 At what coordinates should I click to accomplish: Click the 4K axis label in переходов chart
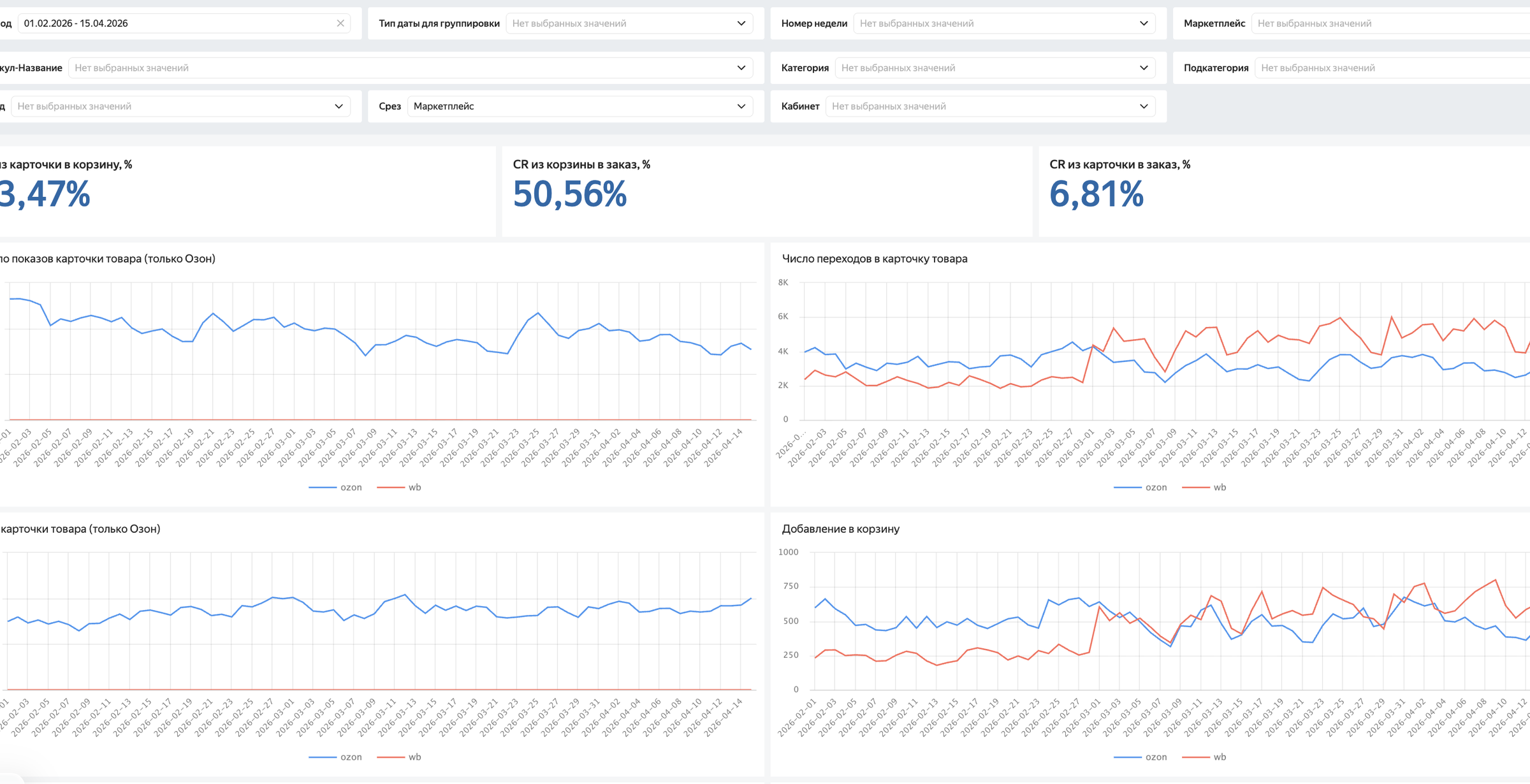783,351
